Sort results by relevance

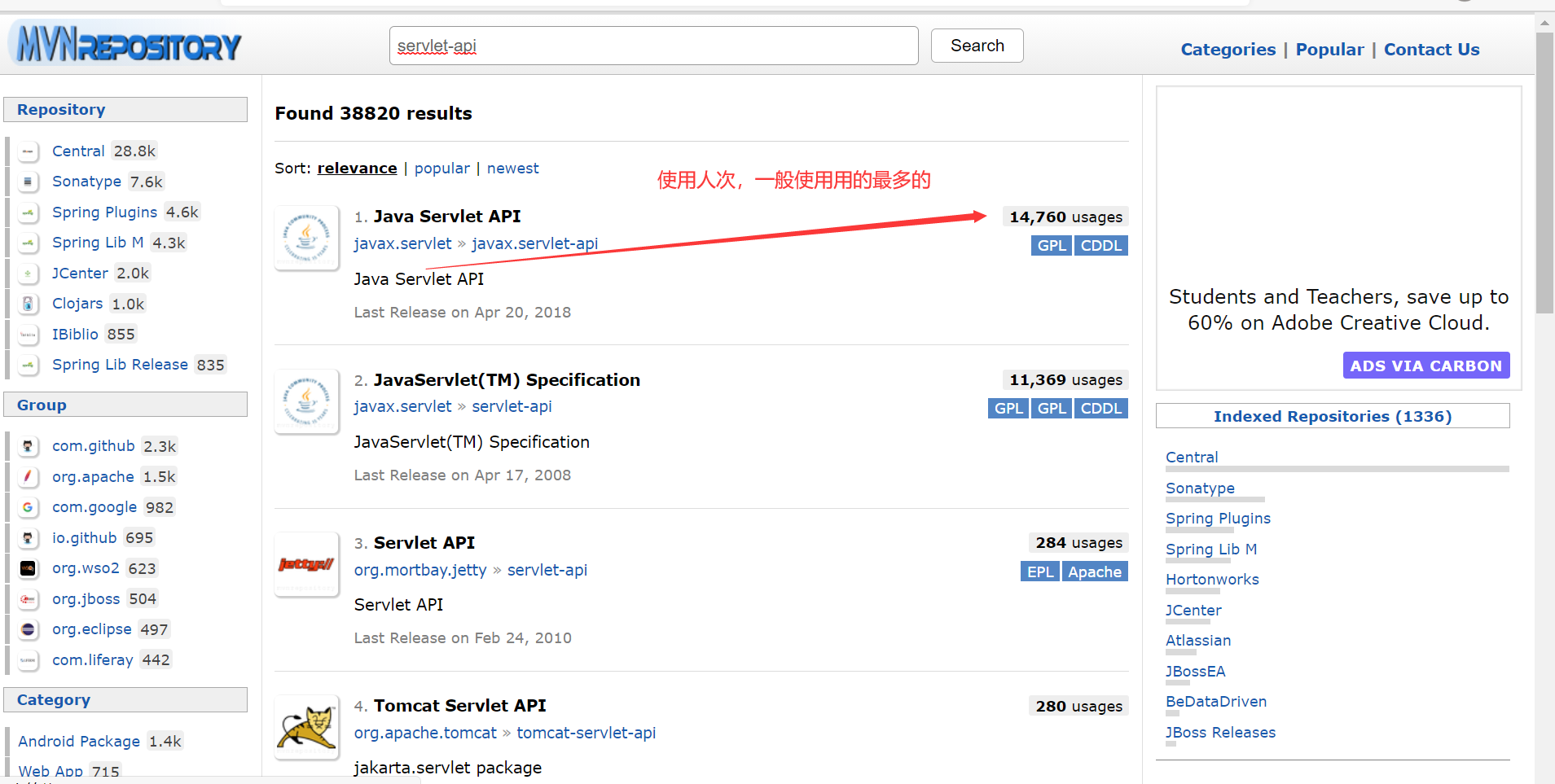[357, 169]
